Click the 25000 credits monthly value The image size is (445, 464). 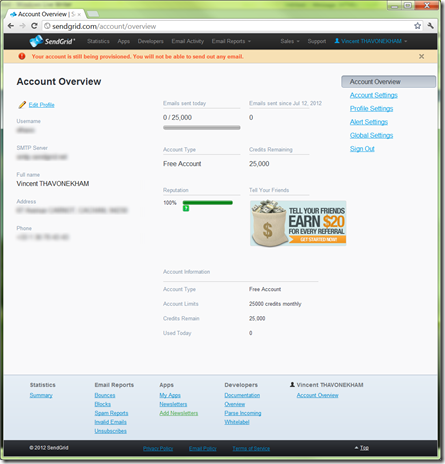click(x=275, y=304)
